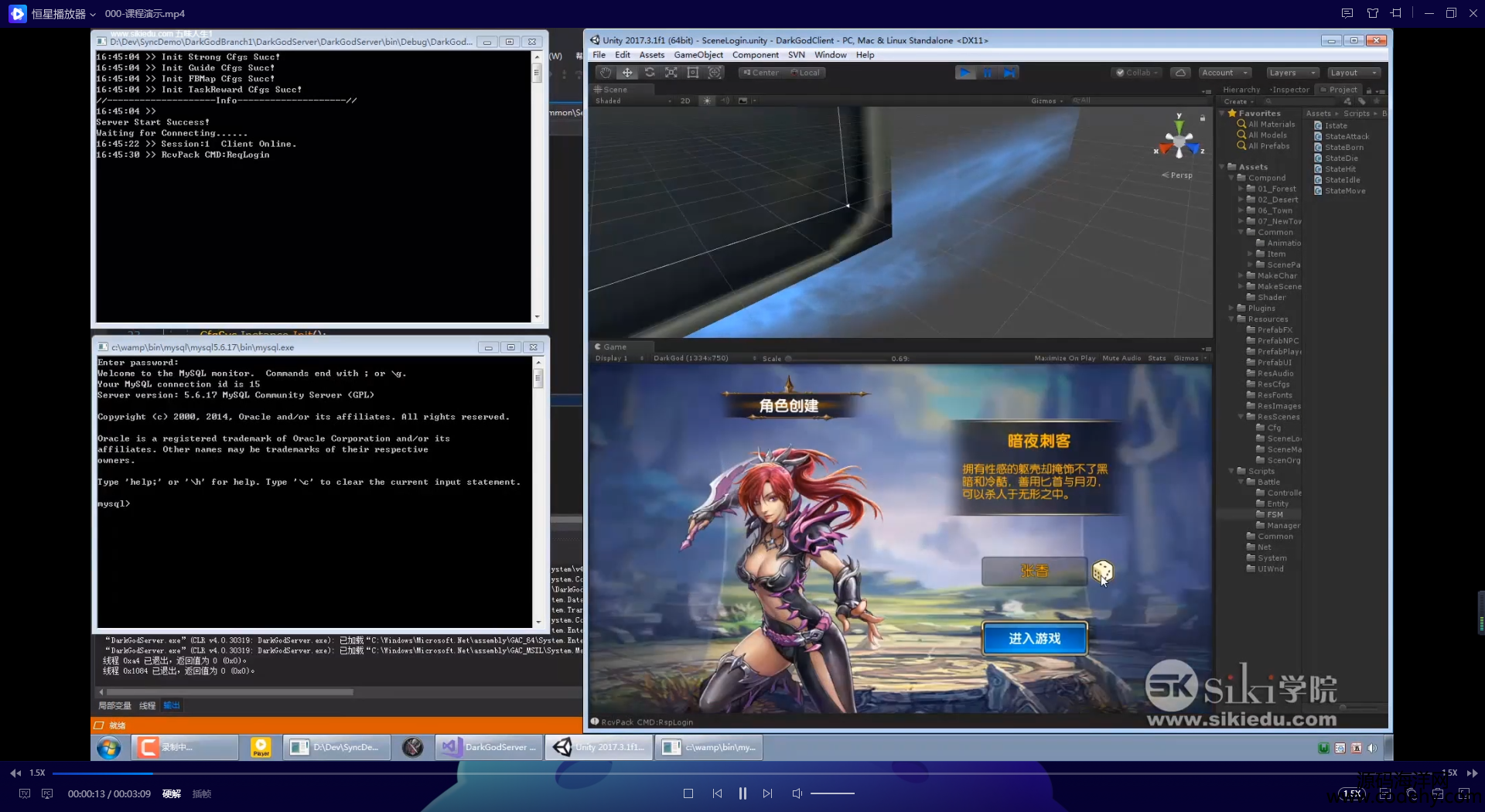
Task: Select the Unity Transform tool
Action: 715,73
